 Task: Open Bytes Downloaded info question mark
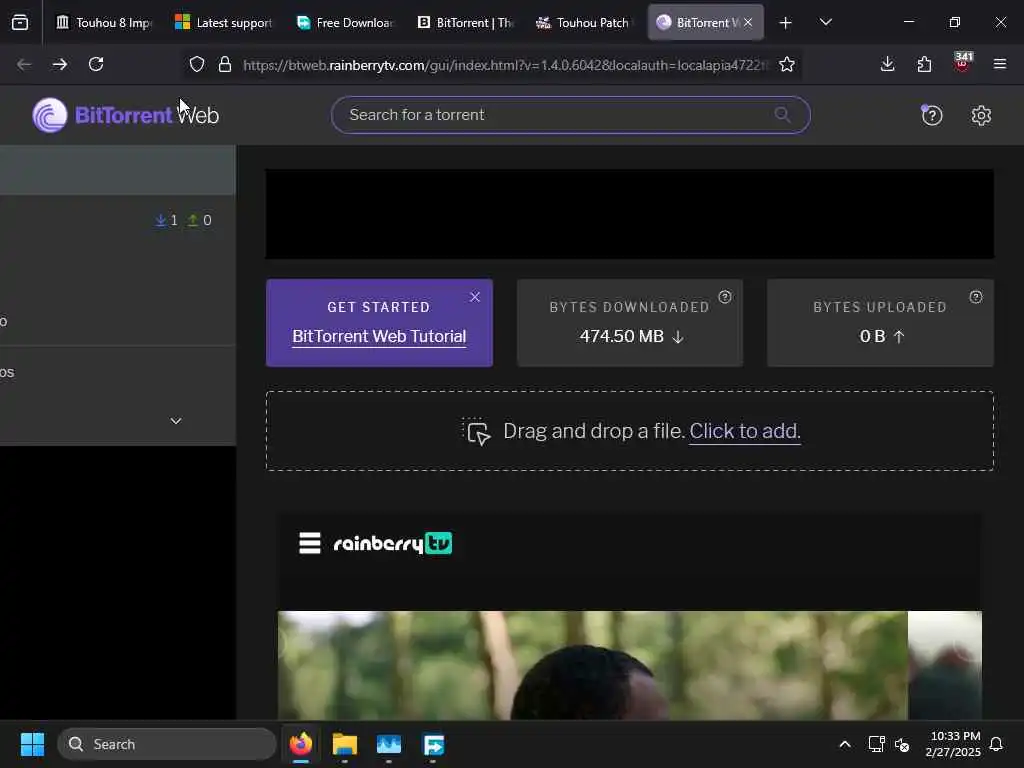tap(725, 297)
